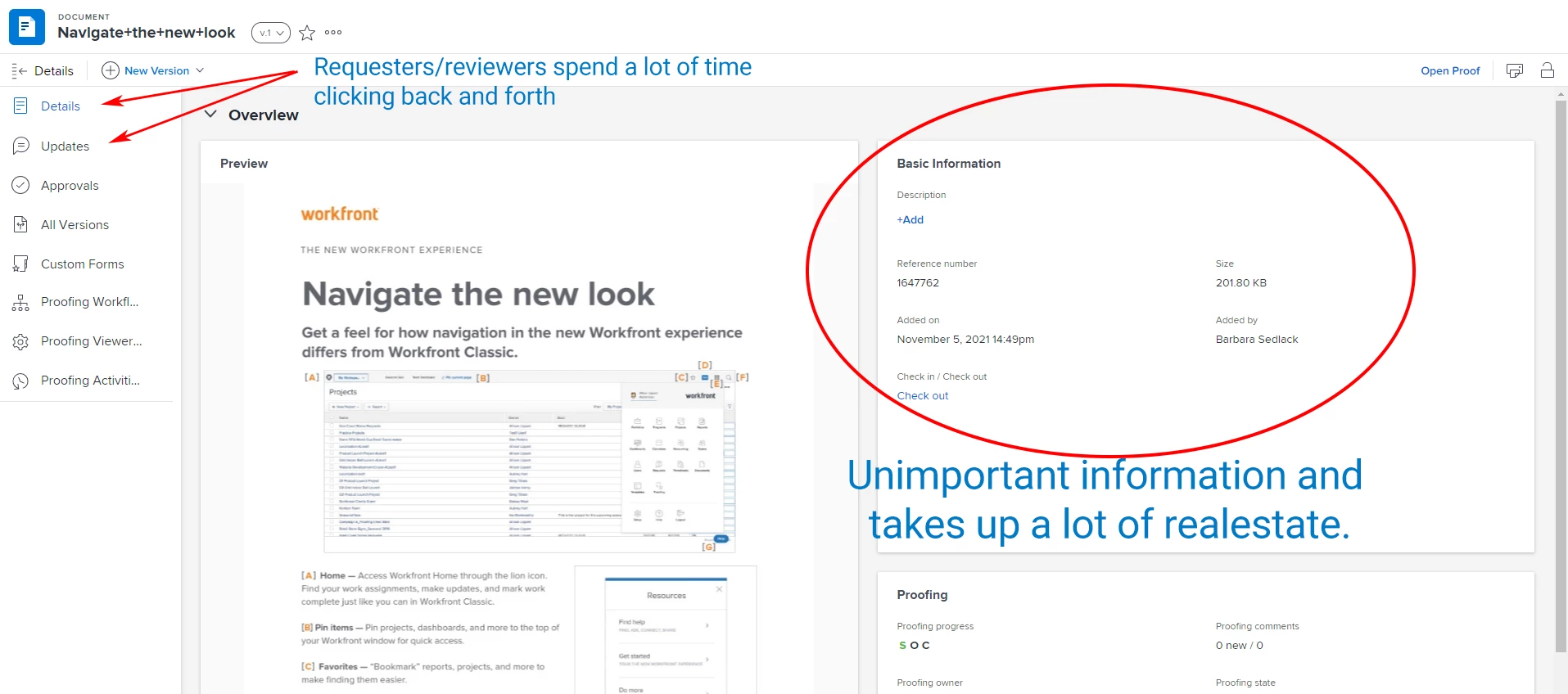Click the Proofing section heading
Image resolution: width=1568 pixels, height=694 pixels.
[922, 595]
